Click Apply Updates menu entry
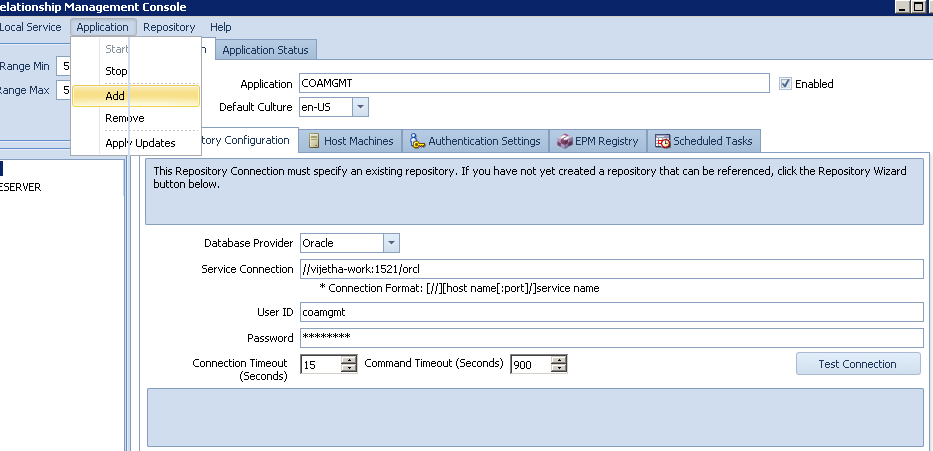933x451 pixels. pos(140,143)
